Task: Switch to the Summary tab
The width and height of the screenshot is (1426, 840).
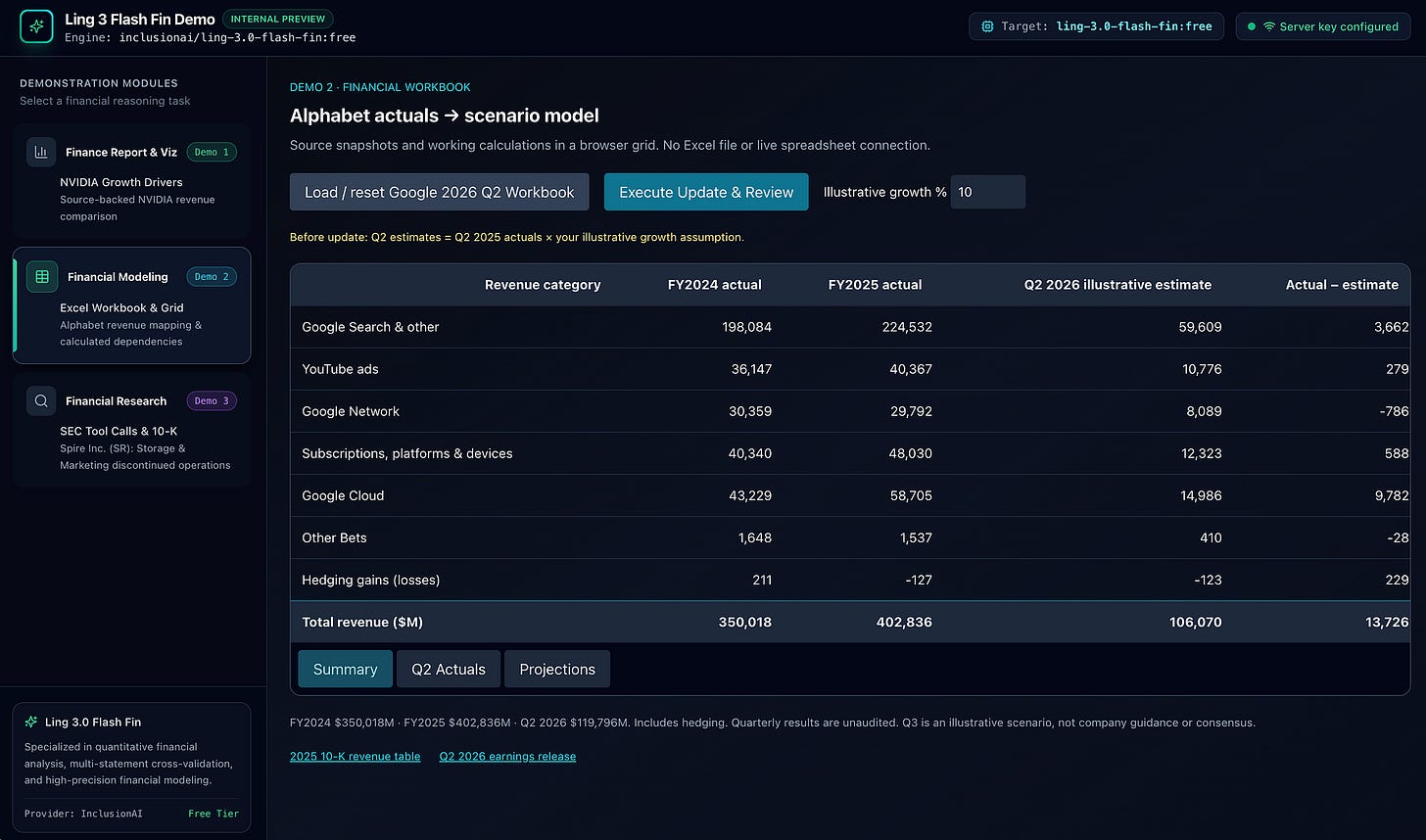Action: click(345, 669)
